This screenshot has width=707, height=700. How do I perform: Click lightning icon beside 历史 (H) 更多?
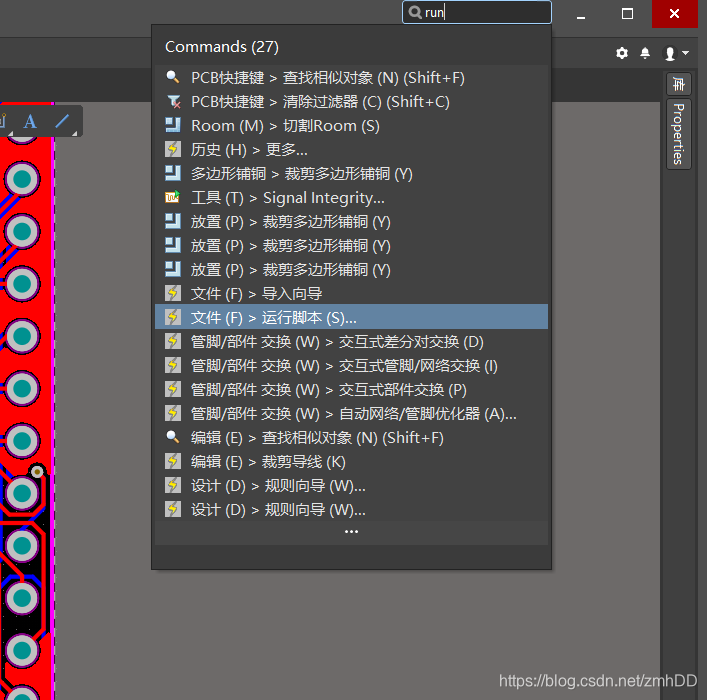[x=173, y=149]
